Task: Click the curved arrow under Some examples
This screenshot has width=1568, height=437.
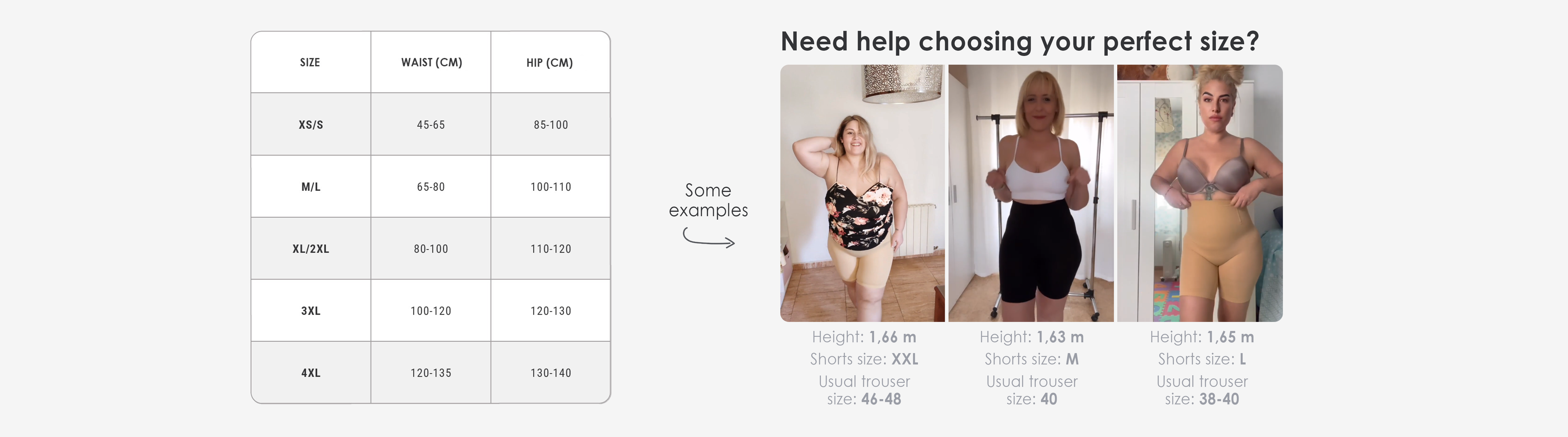Action: click(x=709, y=237)
